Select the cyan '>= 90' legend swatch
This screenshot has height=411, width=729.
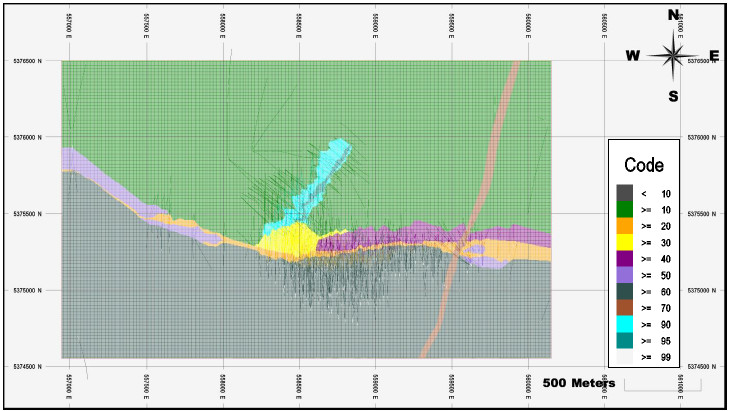(624, 324)
